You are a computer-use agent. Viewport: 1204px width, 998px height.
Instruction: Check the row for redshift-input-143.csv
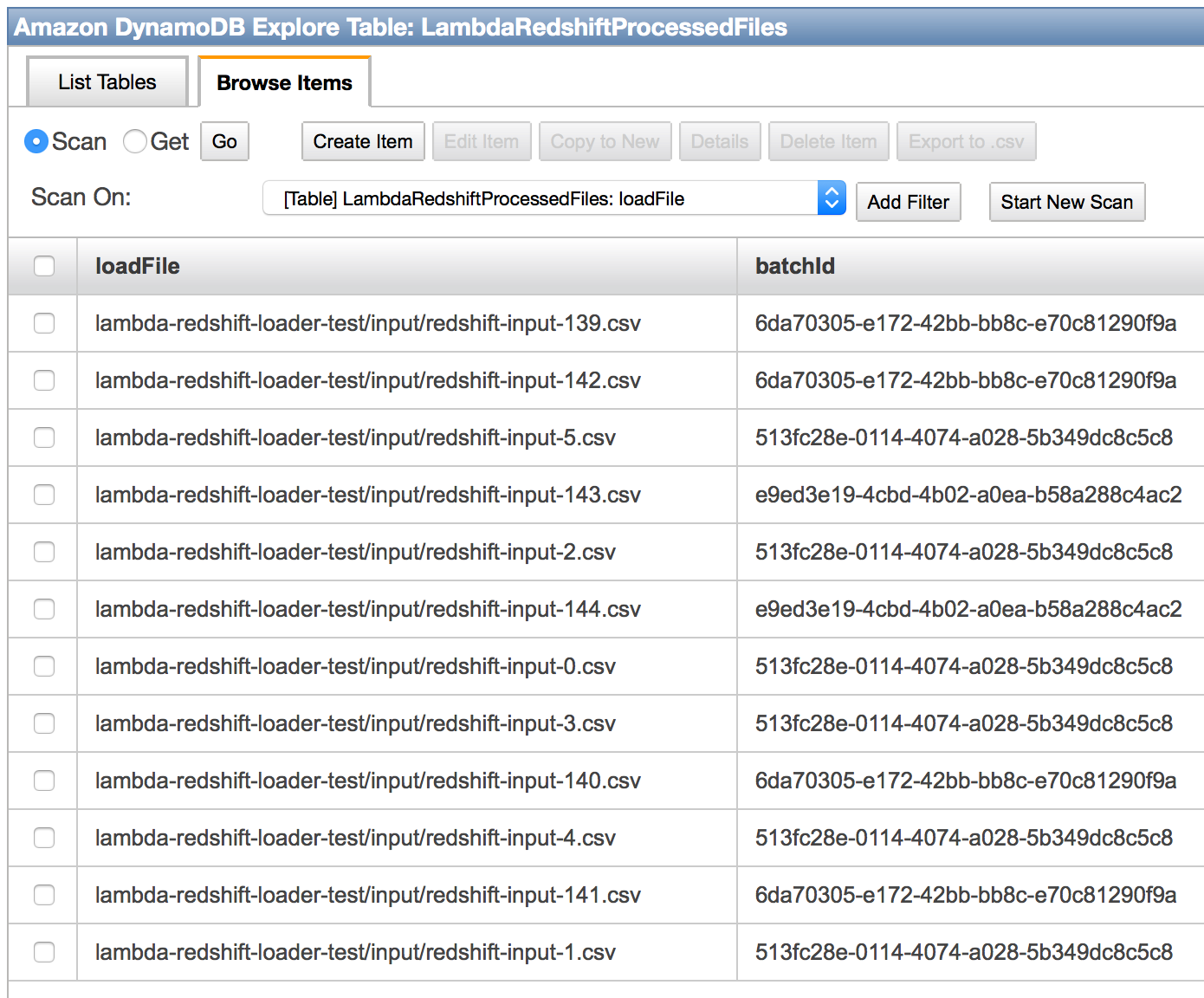point(44,495)
